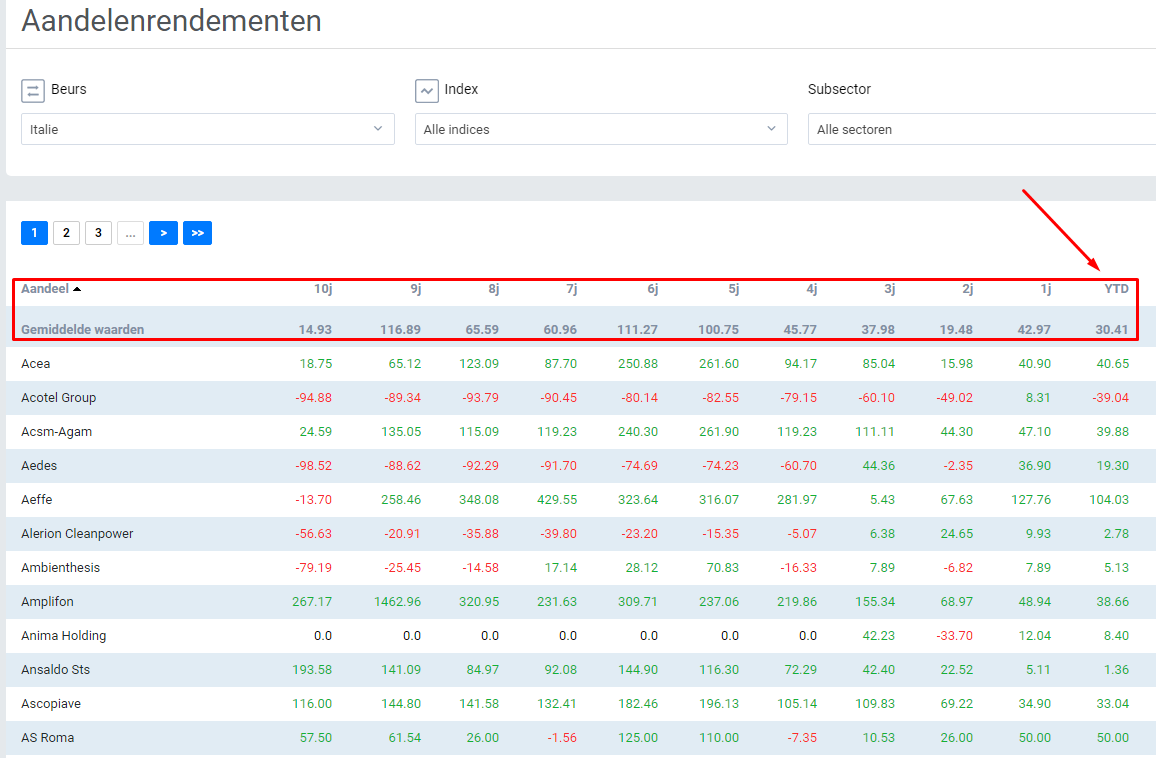Screen dimensions: 1156x758
Task: Select the Gemiddelde waarden row label
Action: point(83,330)
